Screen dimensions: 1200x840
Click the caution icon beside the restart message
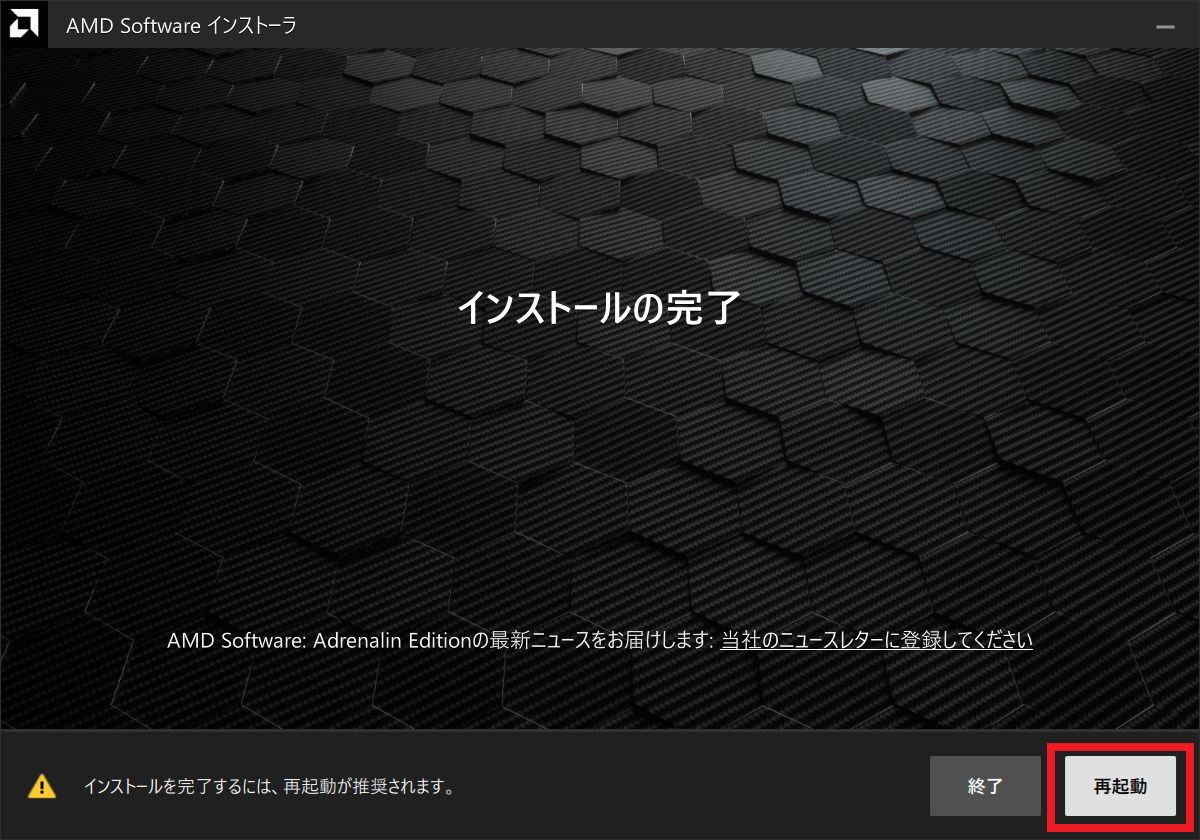tap(41, 787)
